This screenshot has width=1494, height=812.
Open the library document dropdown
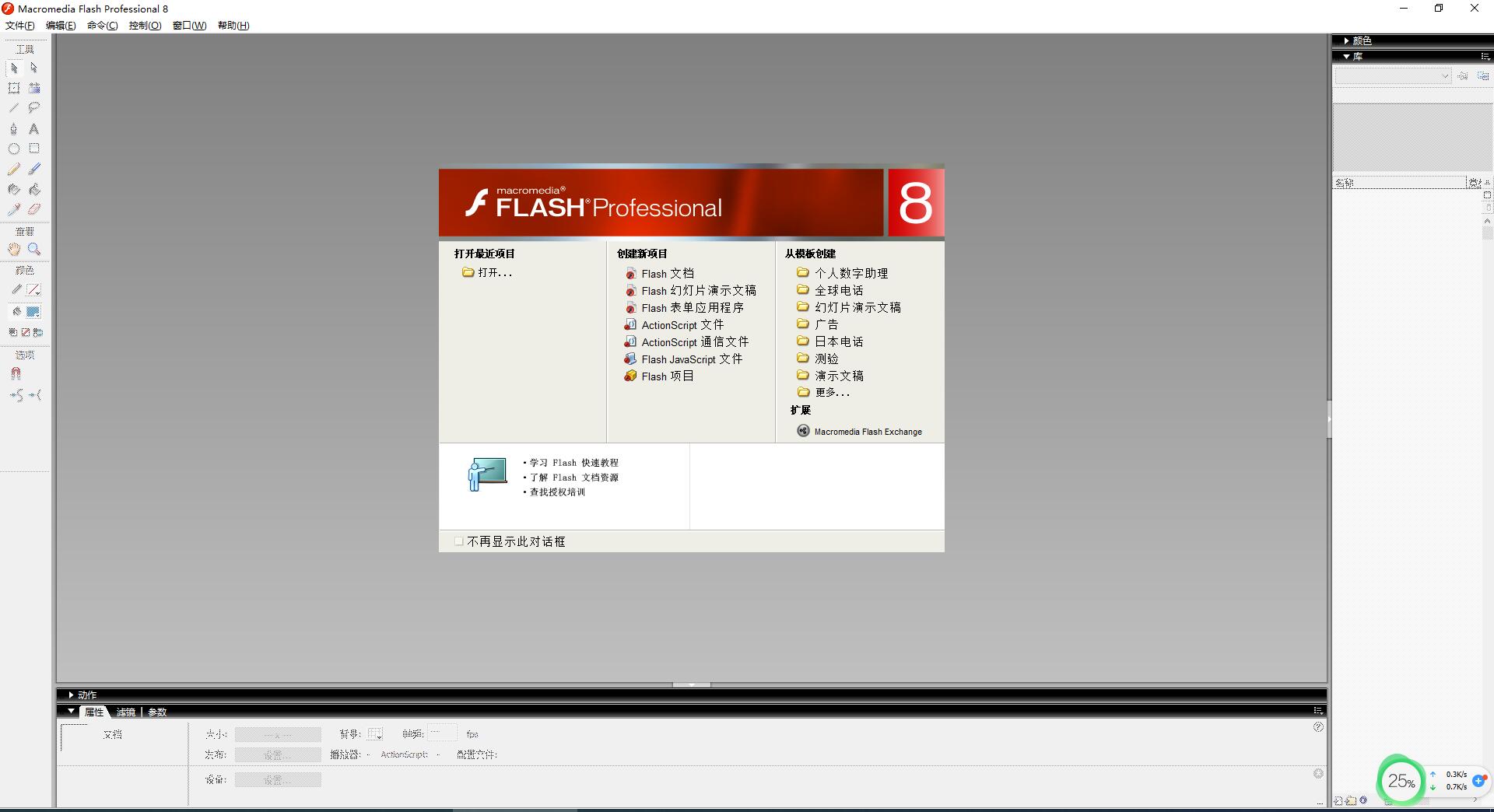[1393, 76]
